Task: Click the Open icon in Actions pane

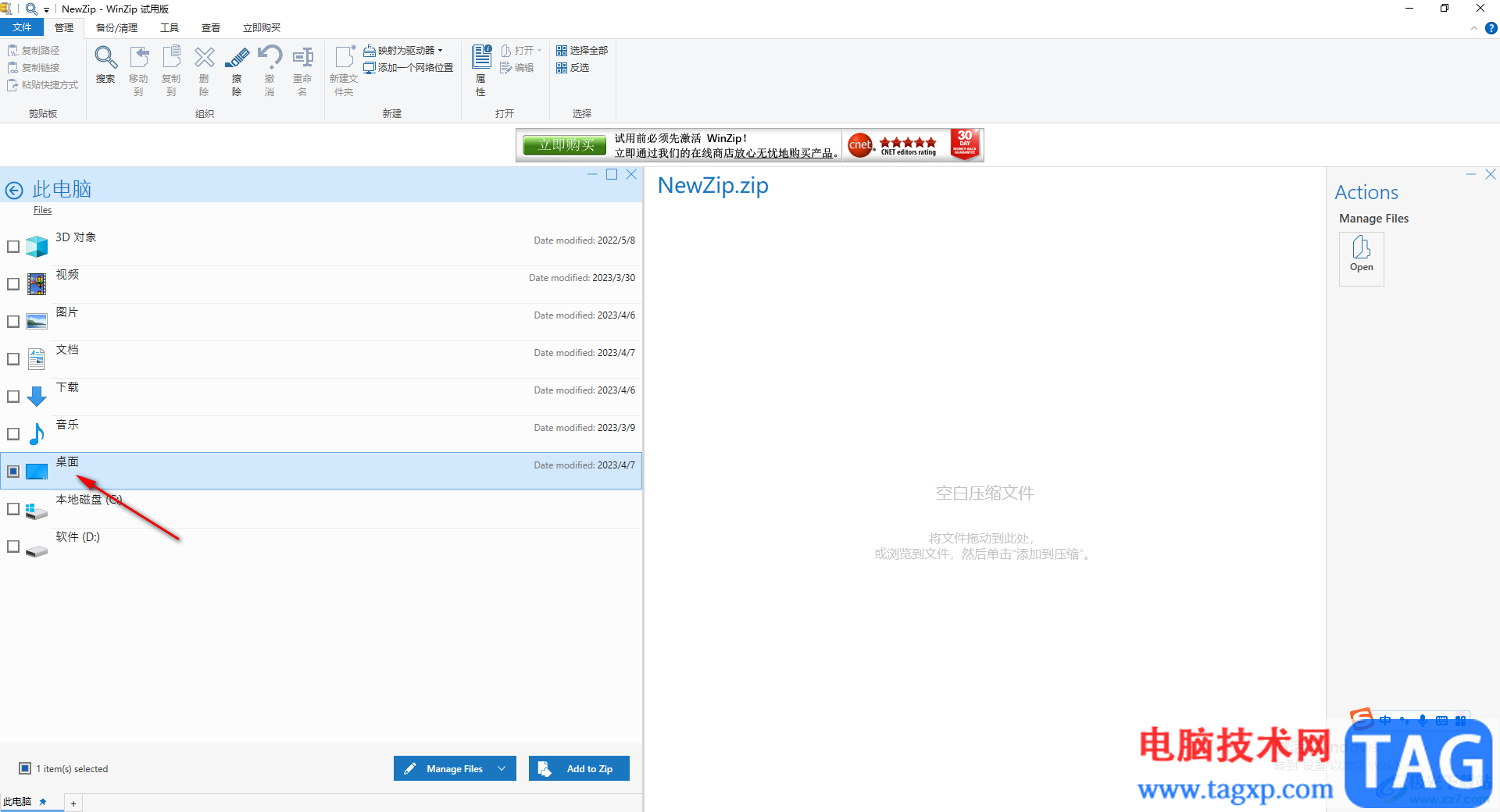Action: coord(1362,259)
